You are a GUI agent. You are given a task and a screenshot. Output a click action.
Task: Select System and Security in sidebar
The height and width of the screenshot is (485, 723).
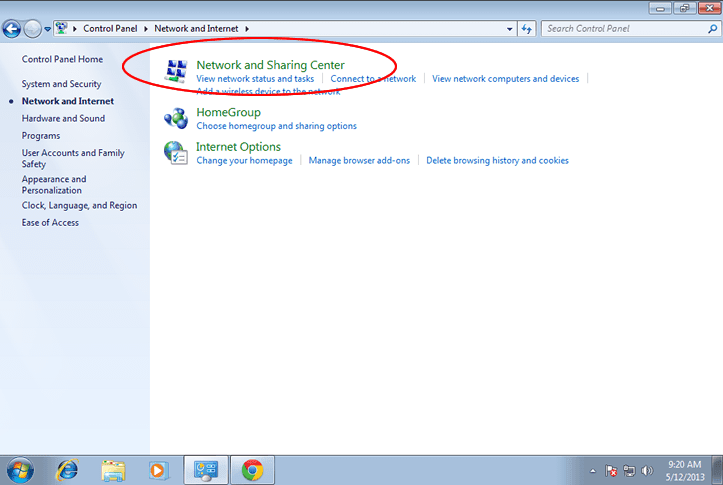click(x=61, y=84)
